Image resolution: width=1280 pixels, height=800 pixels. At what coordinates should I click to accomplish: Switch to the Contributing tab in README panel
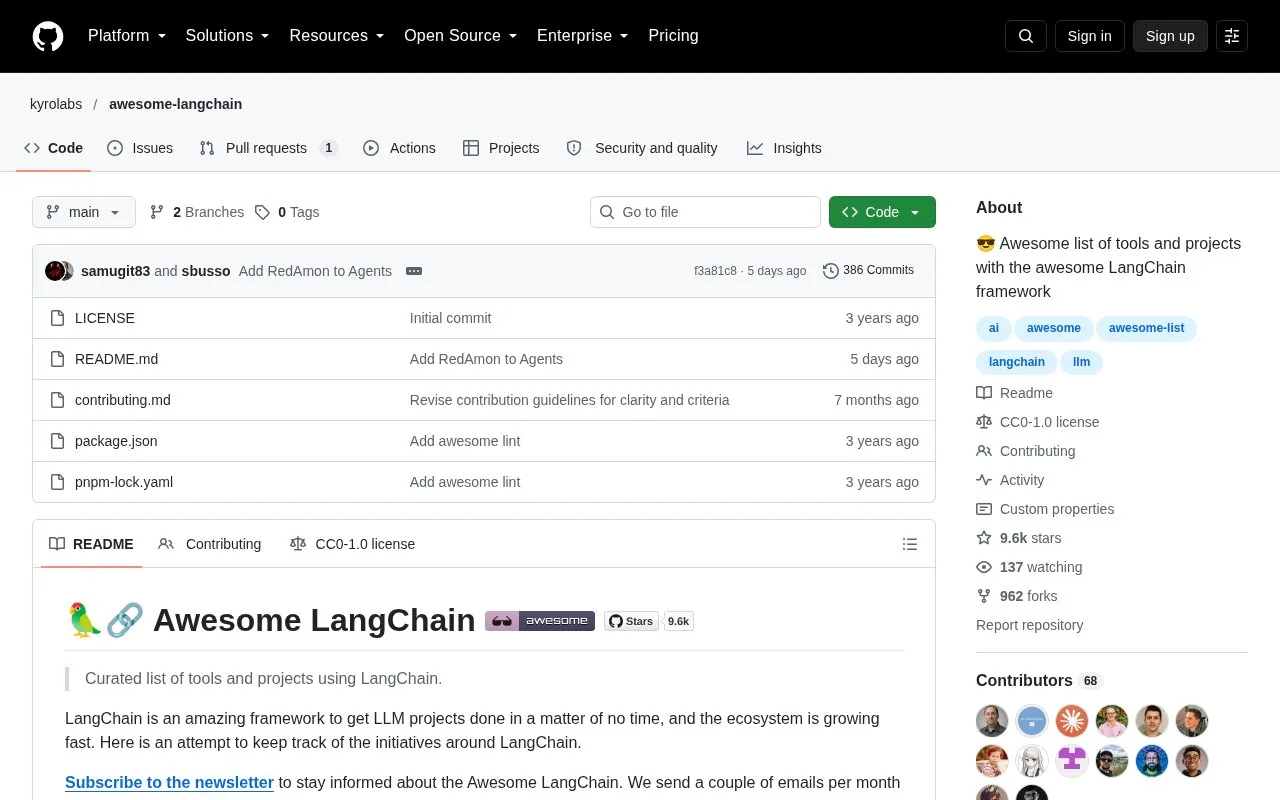[210, 544]
